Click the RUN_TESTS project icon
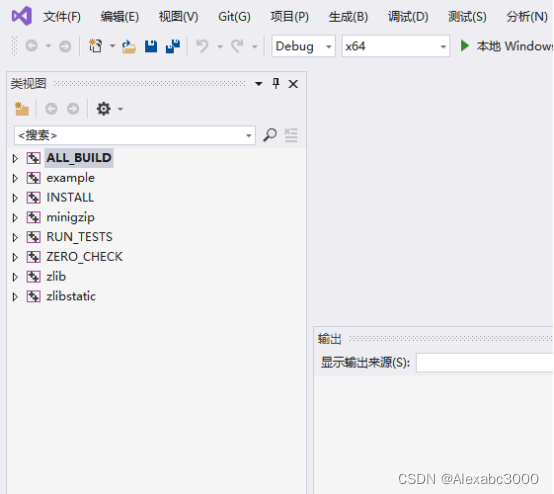This screenshot has height=494, width=554. point(34,237)
